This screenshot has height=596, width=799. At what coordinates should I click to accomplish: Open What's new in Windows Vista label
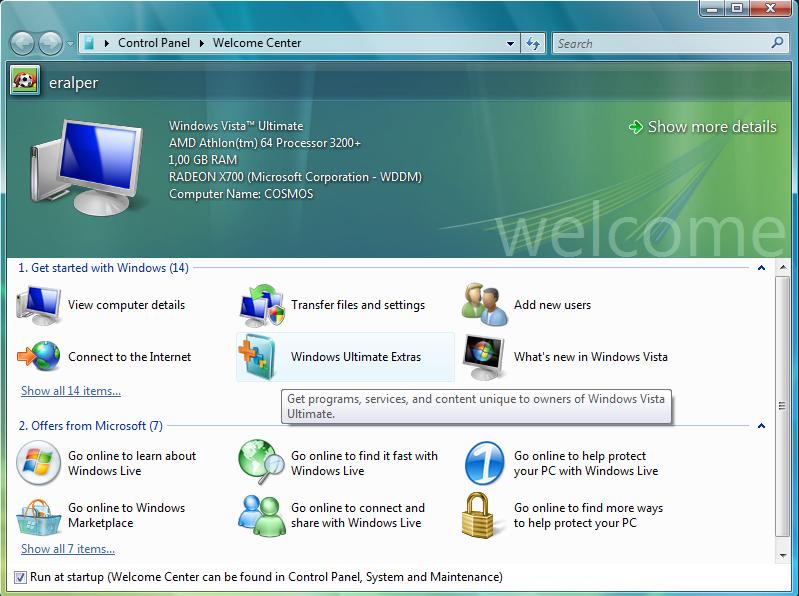tap(591, 357)
